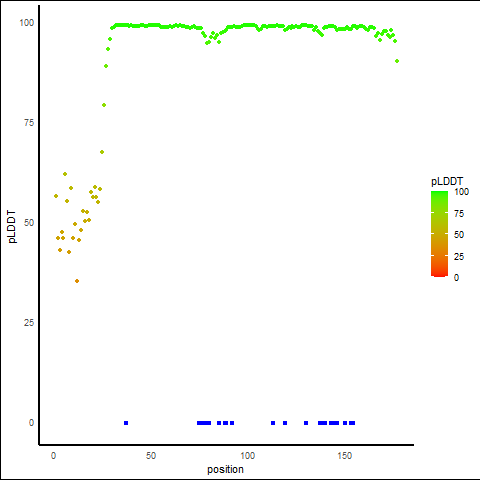Click the last green point near position 177
The width and height of the screenshot is (480, 480).
pyautogui.click(x=397, y=61)
